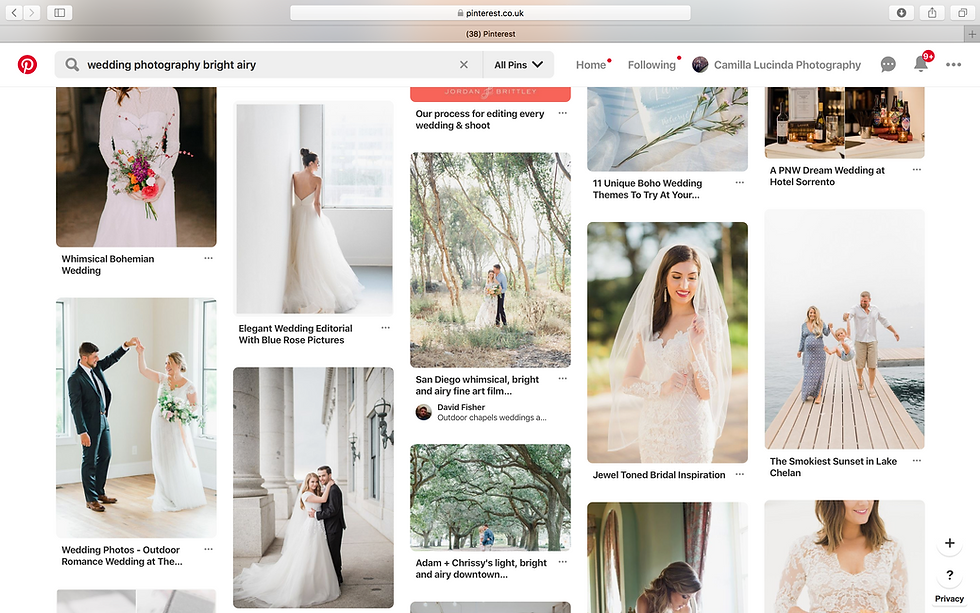Open David Fisher's profile name
This screenshot has height=613, width=980.
(x=461, y=407)
